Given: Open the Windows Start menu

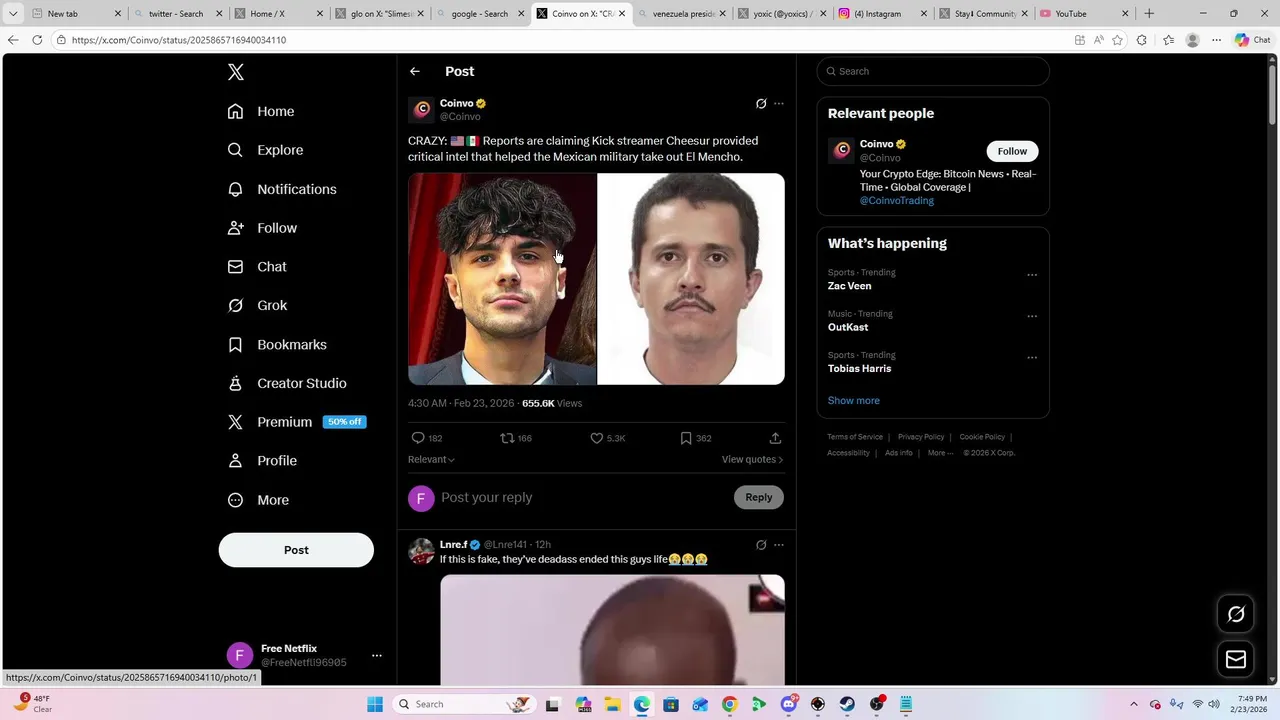Looking at the screenshot, I should click(375, 704).
